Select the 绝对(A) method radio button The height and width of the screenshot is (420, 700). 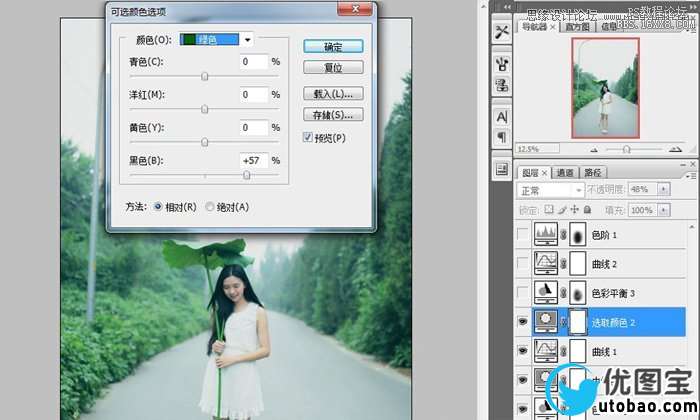209,207
